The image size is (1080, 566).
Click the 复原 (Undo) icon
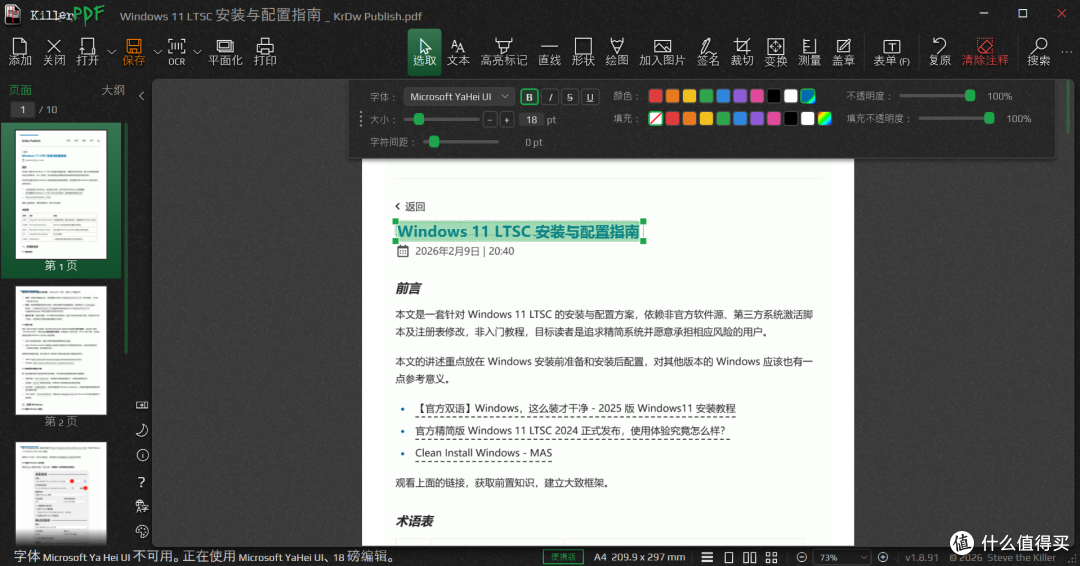(x=939, y=52)
